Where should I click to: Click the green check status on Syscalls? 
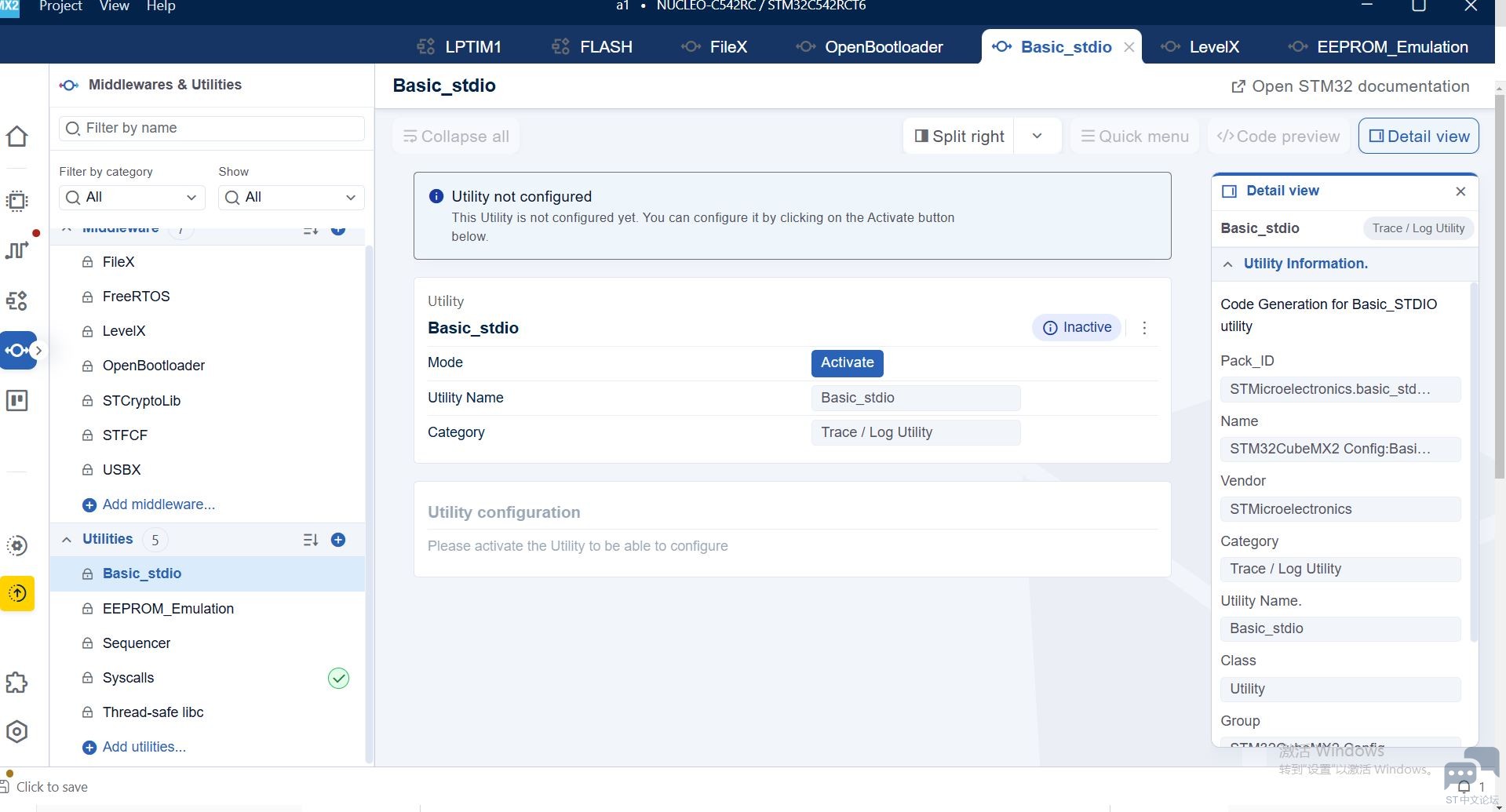[338, 679]
